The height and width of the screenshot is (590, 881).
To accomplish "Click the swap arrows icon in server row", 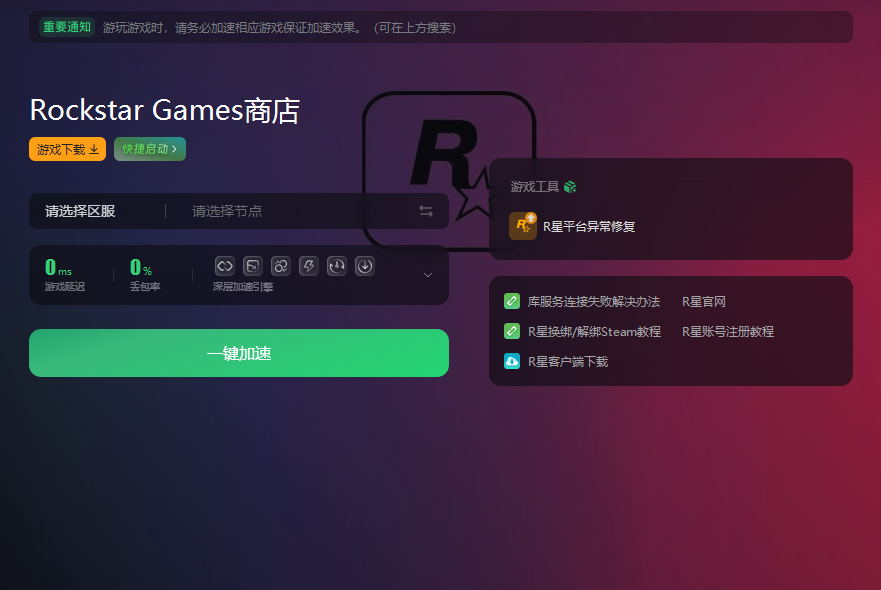I will click(426, 211).
